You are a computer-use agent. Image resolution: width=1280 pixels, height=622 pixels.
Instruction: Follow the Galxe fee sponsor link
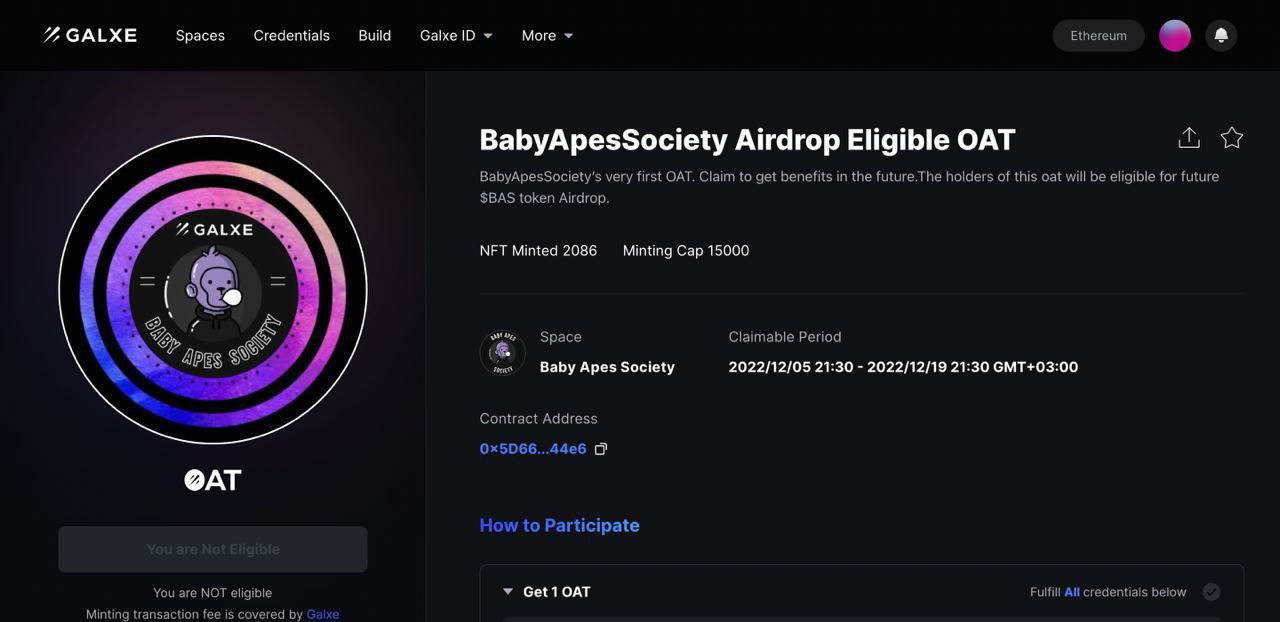point(323,614)
